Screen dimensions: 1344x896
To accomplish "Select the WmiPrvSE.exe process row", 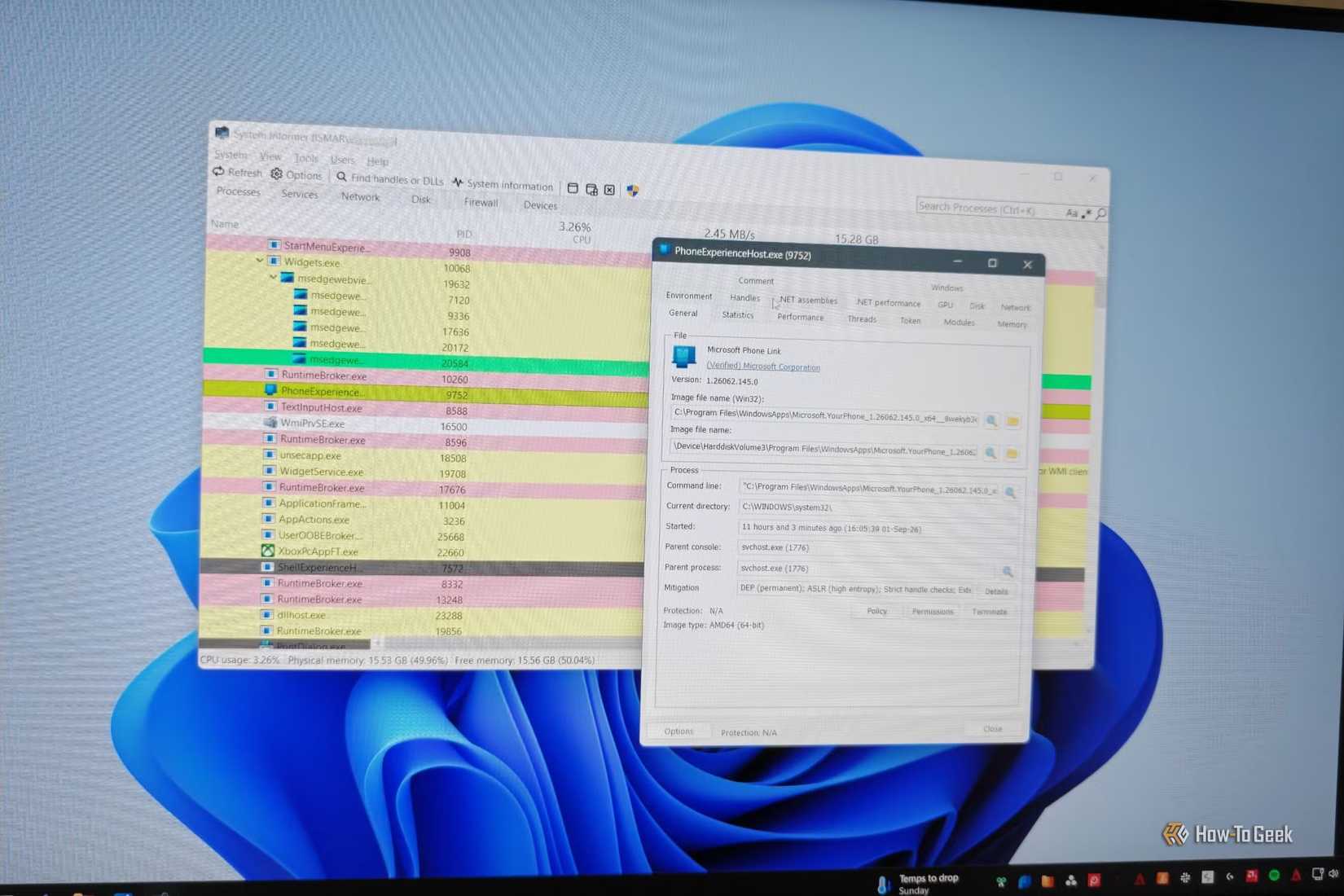I will click(425, 424).
